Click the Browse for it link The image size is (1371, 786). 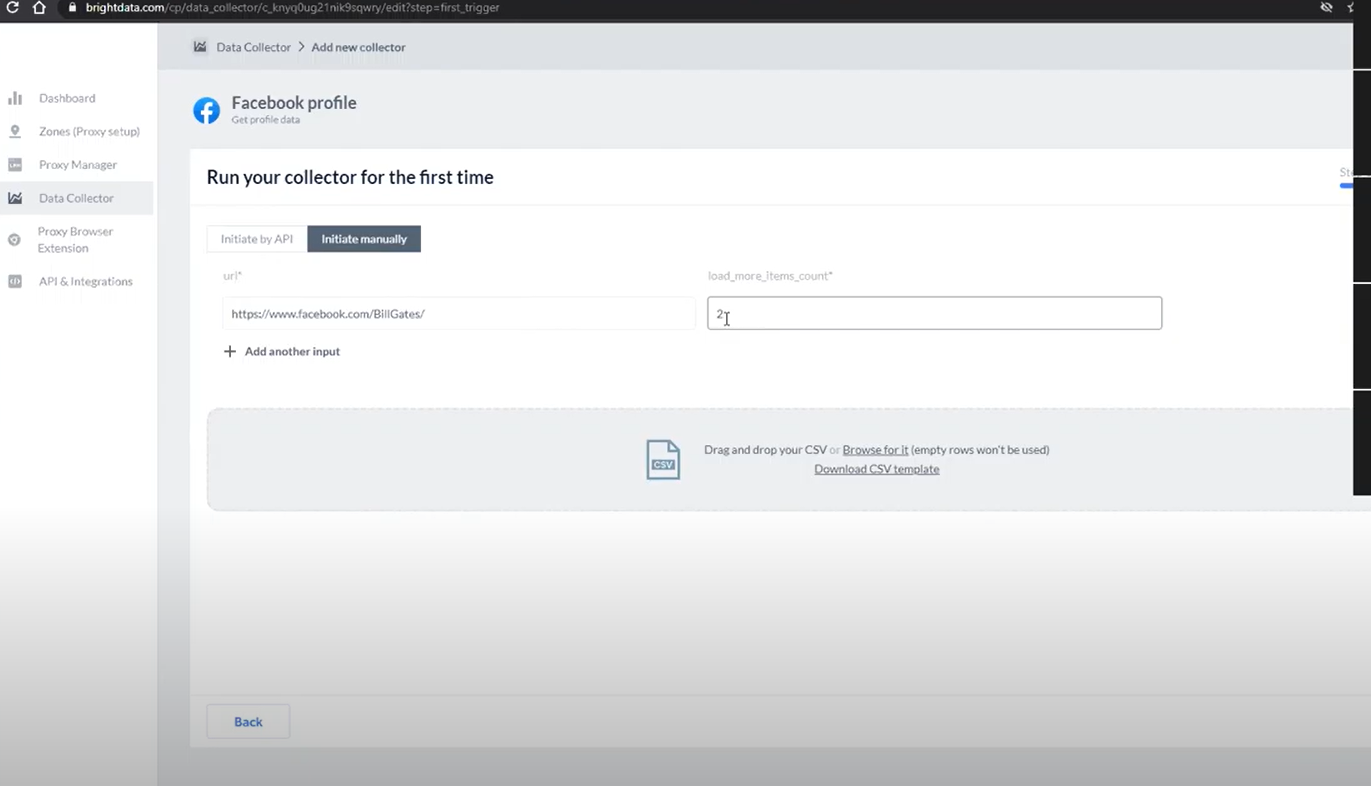tap(875, 450)
